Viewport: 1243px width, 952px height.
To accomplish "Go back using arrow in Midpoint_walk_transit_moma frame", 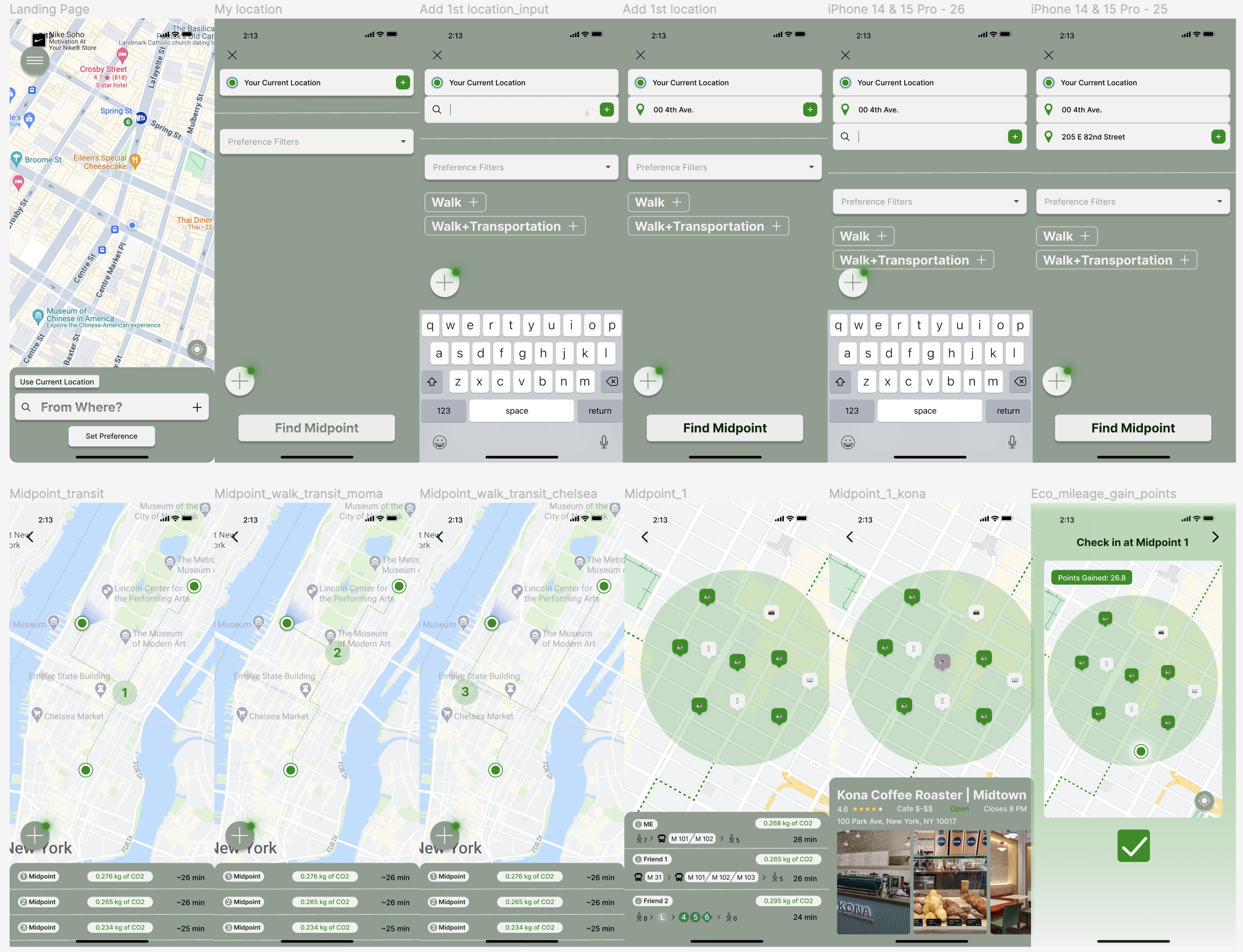I will 235,536.
